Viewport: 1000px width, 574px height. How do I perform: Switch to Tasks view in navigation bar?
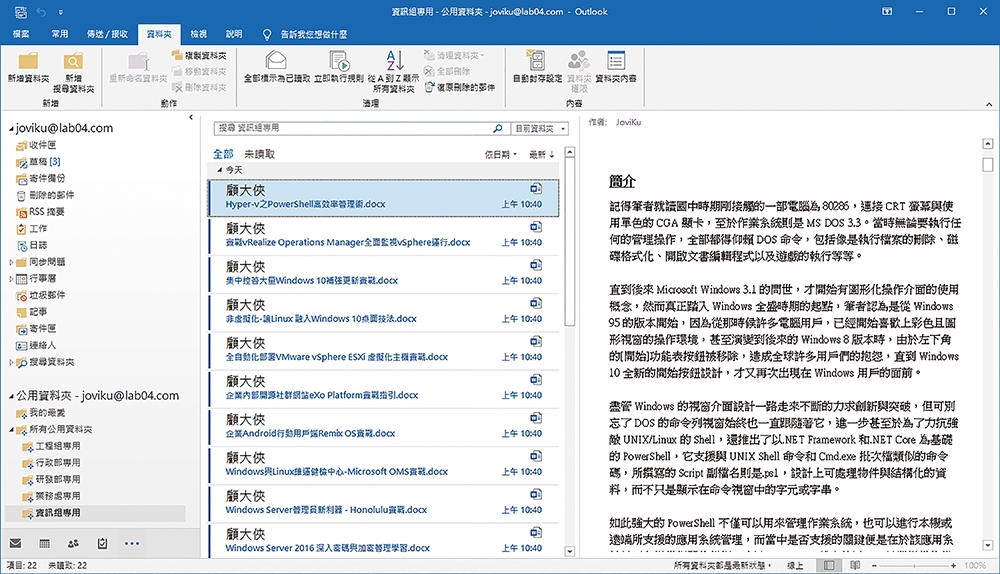102,543
